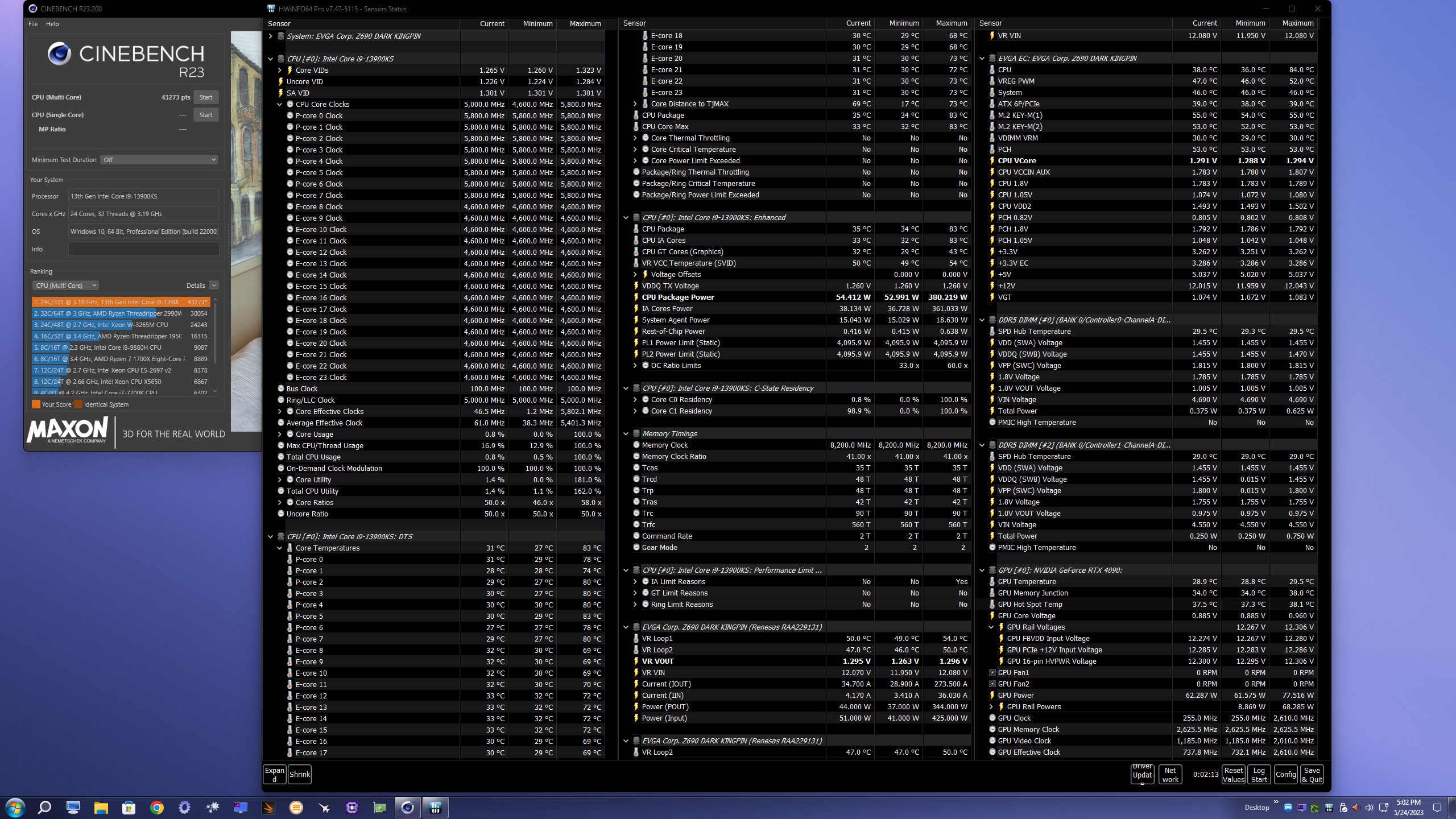The height and width of the screenshot is (819, 1456).
Task: Open the notification center icon
Action: (1437, 808)
